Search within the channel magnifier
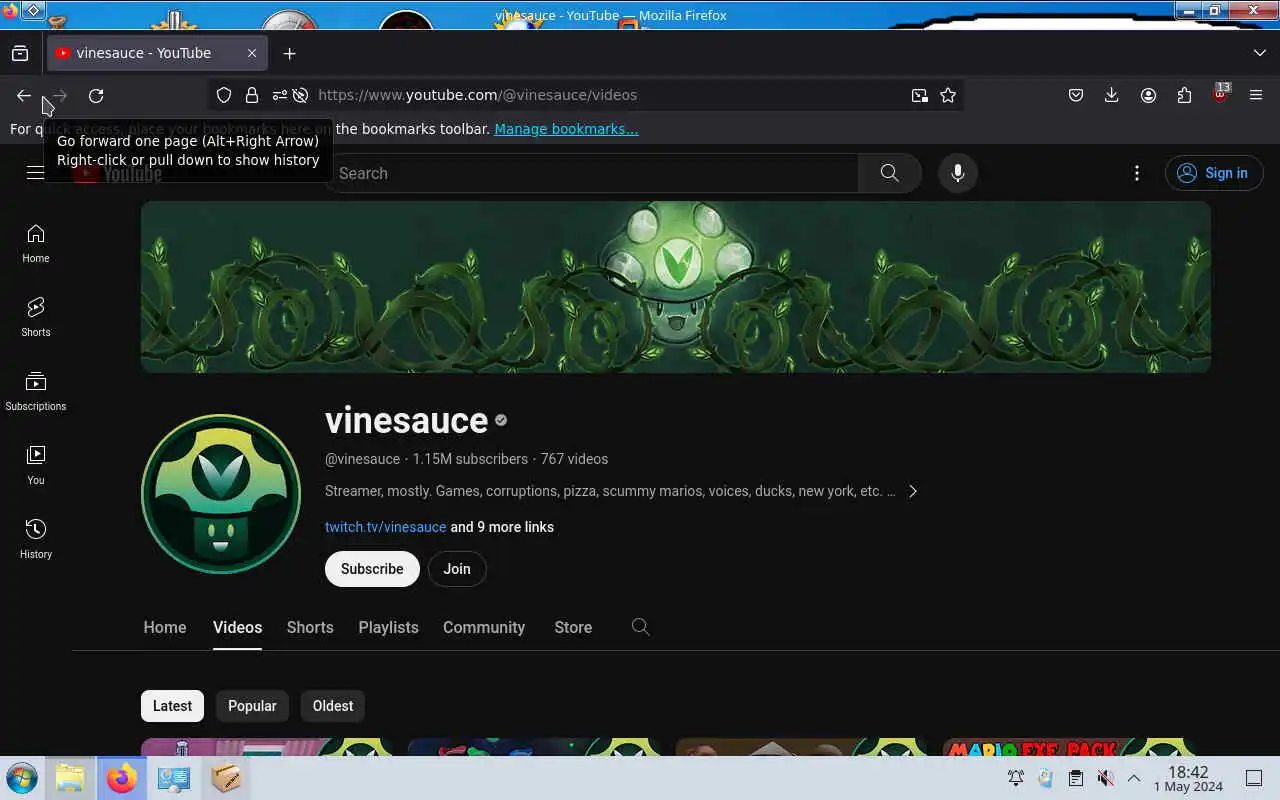 (x=641, y=627)
